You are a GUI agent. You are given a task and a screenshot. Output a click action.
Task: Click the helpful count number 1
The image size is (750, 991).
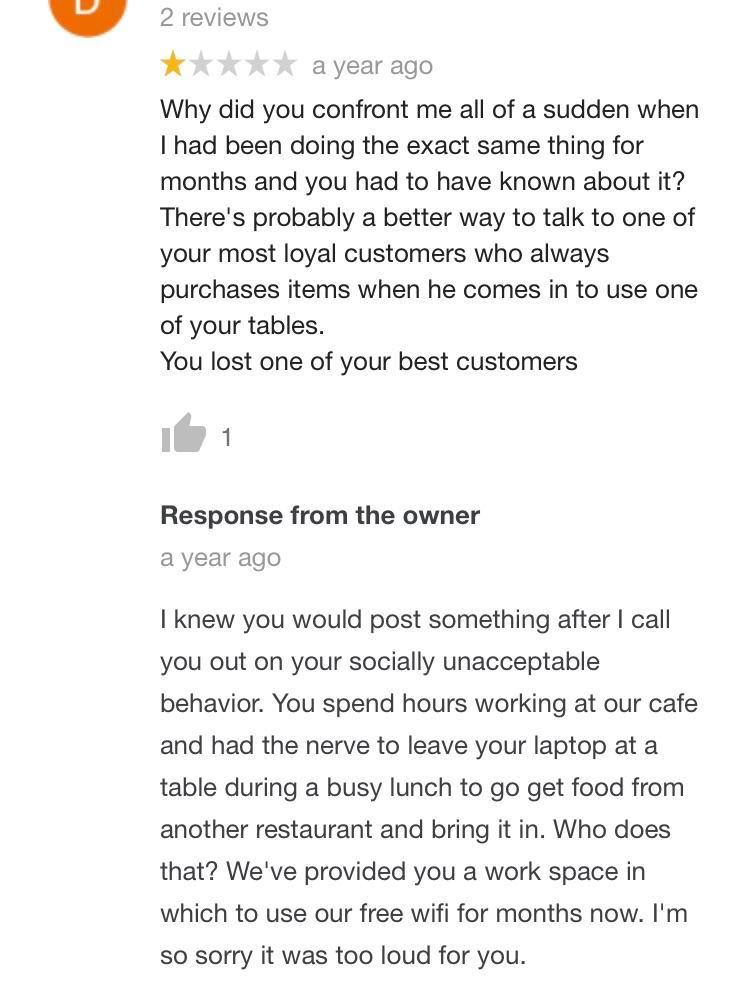(225, 436)
